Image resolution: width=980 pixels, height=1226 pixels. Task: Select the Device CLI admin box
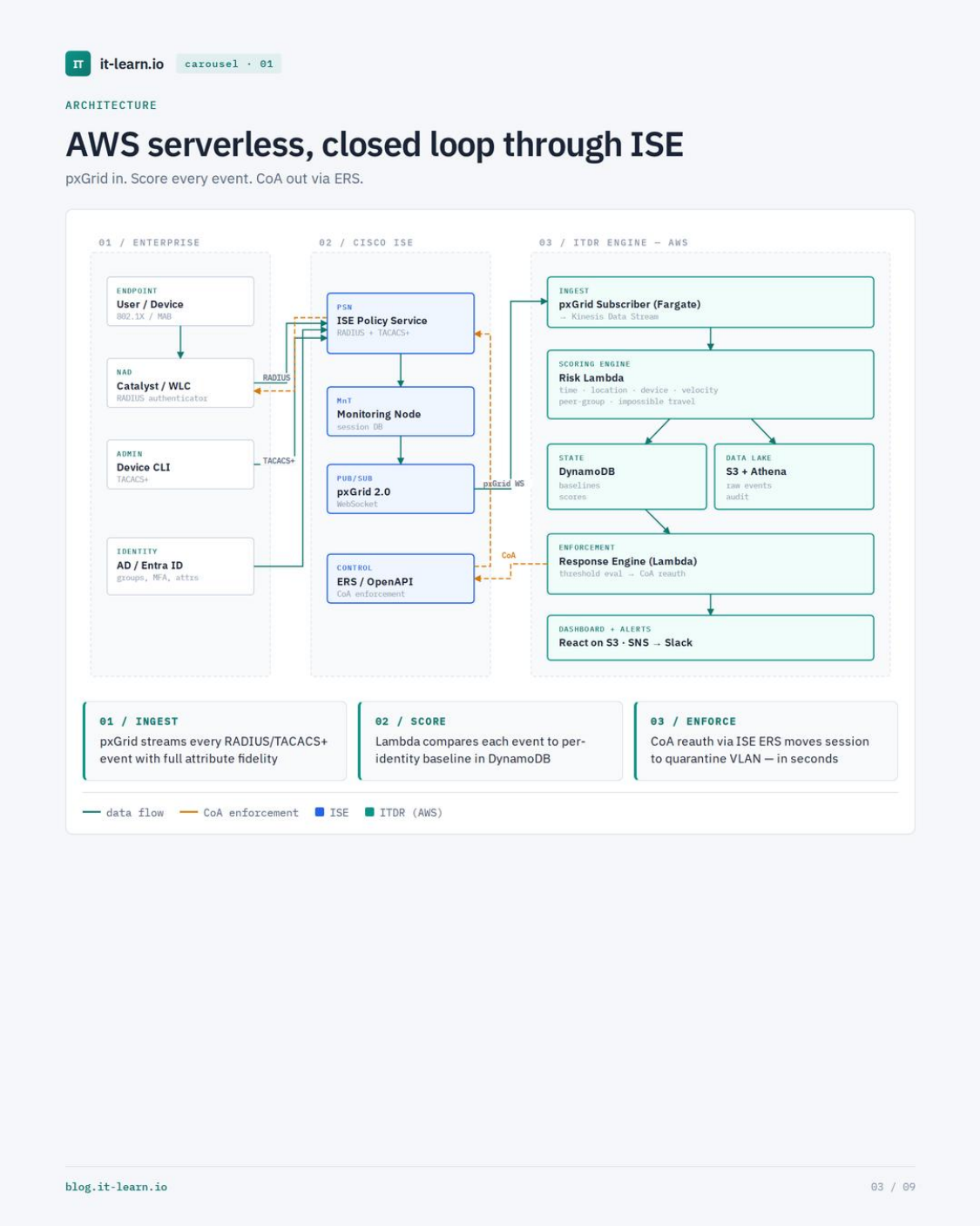coord(180,464)
